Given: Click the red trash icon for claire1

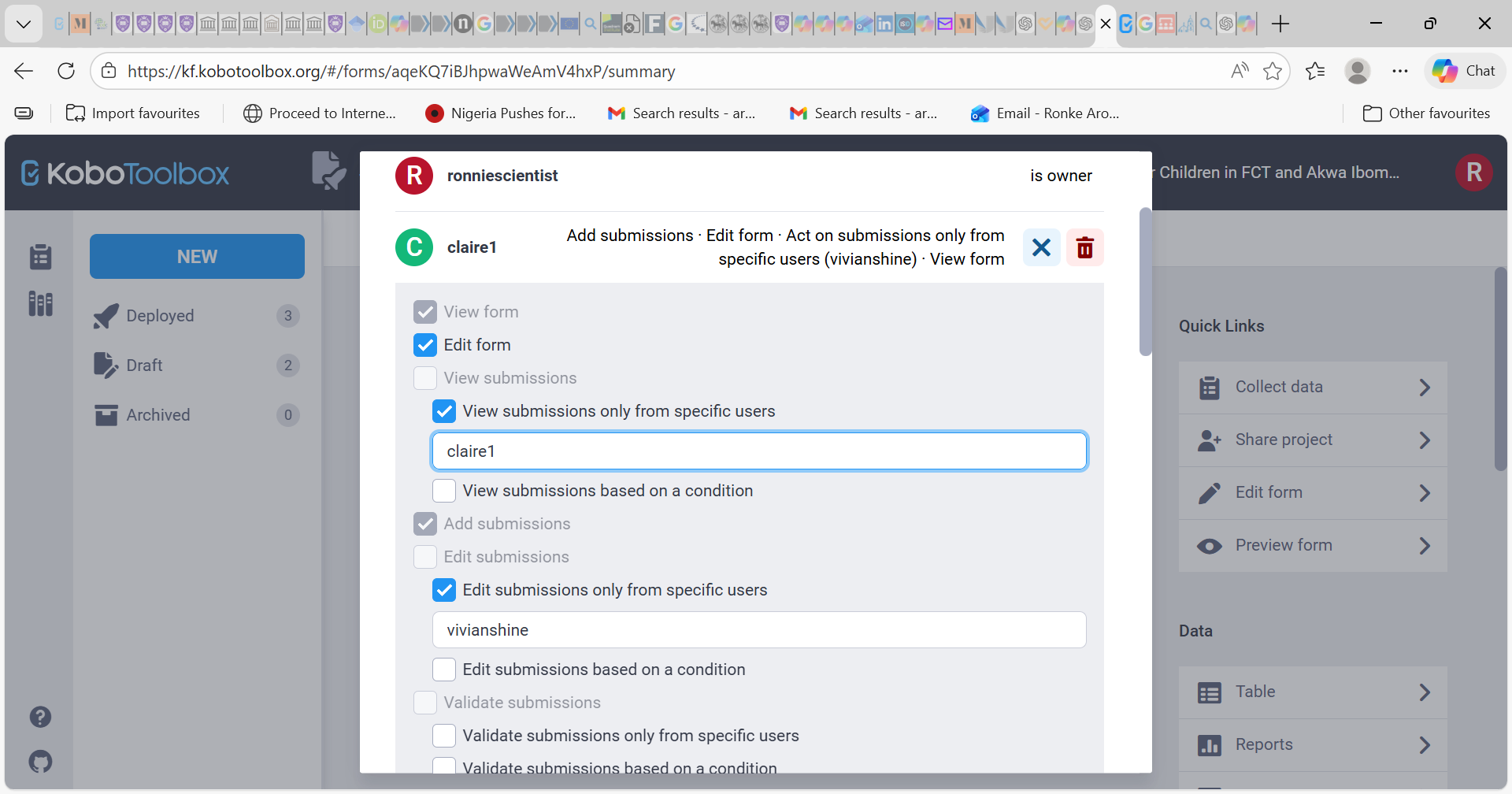Looking at the screenshot, I should [x=1084, y=247].
